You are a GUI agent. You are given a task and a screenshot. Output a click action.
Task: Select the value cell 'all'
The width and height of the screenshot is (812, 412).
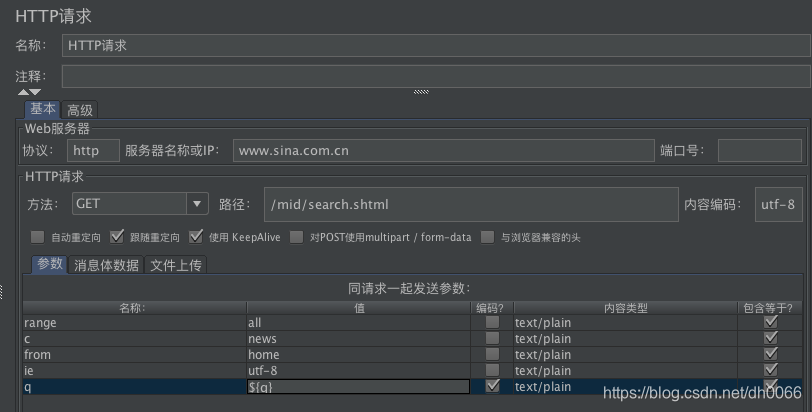pyautogui.click(x=359, y=322)
